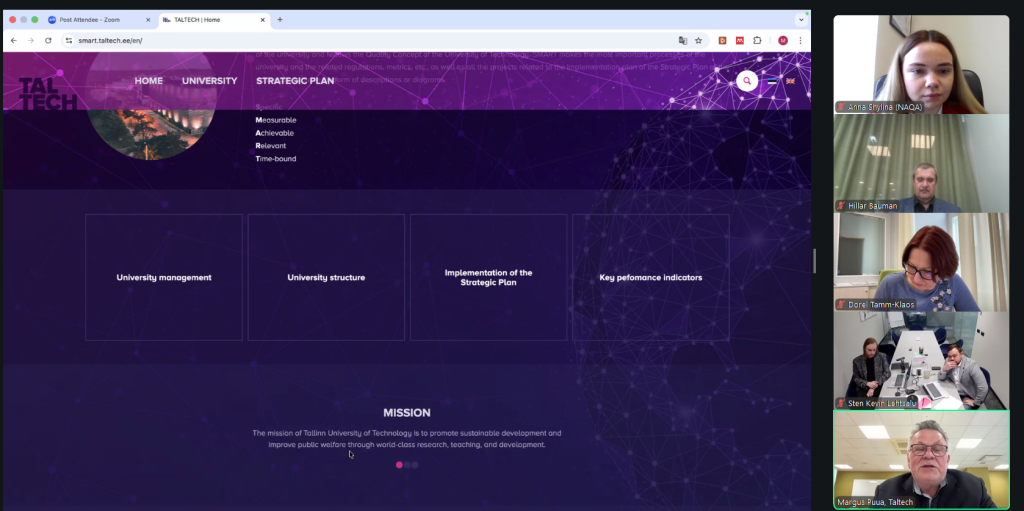Select the English (UK) flag icon
This screenshot has height=511, width=1024.
tap(790, 81)
